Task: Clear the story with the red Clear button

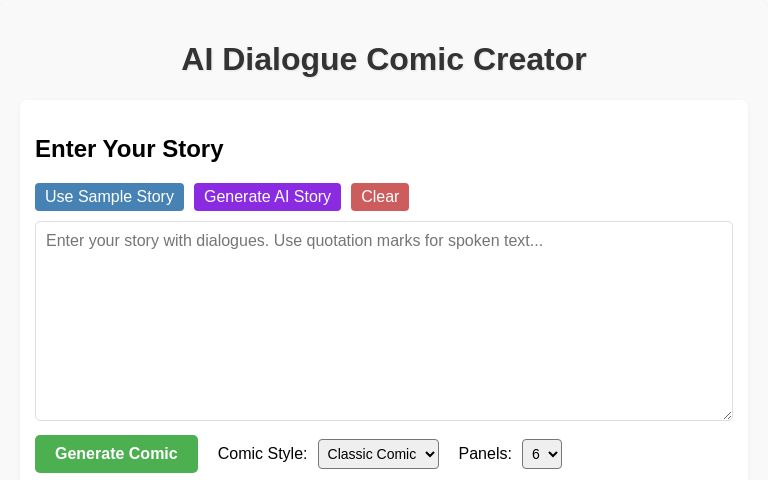Action: coord(380,197)
